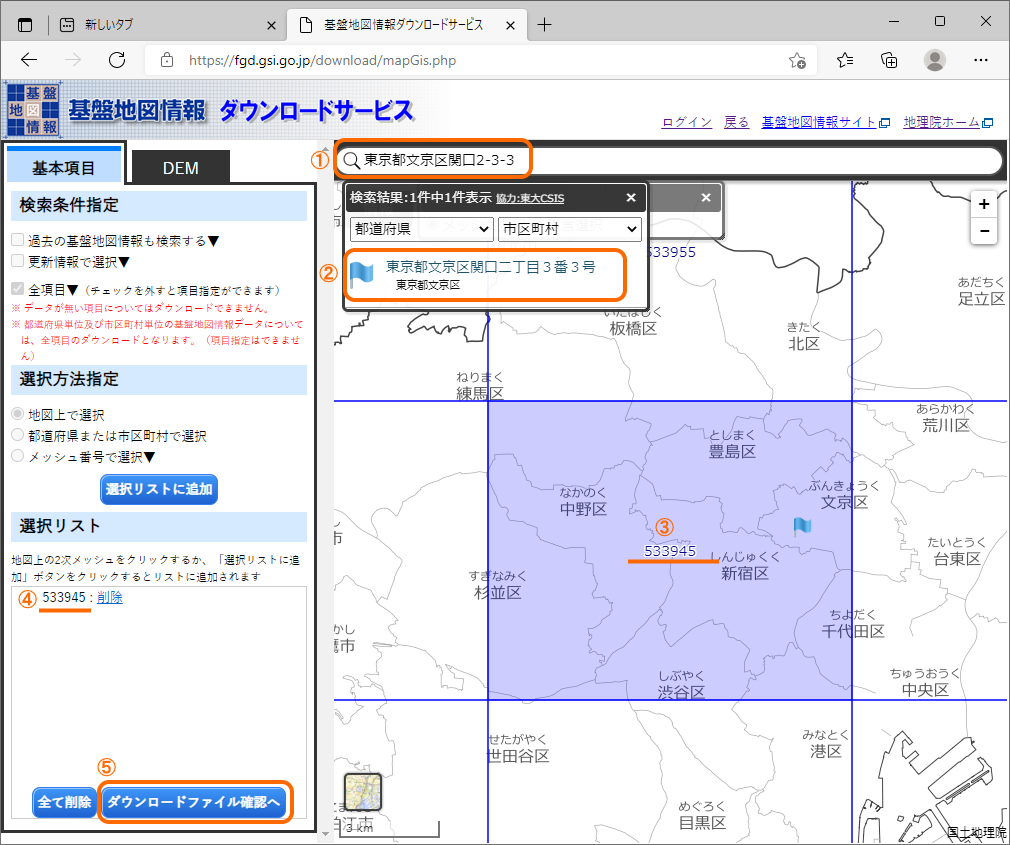Click the search result 東京都文京区関口二丁目3番3号

tap(490, 267)
